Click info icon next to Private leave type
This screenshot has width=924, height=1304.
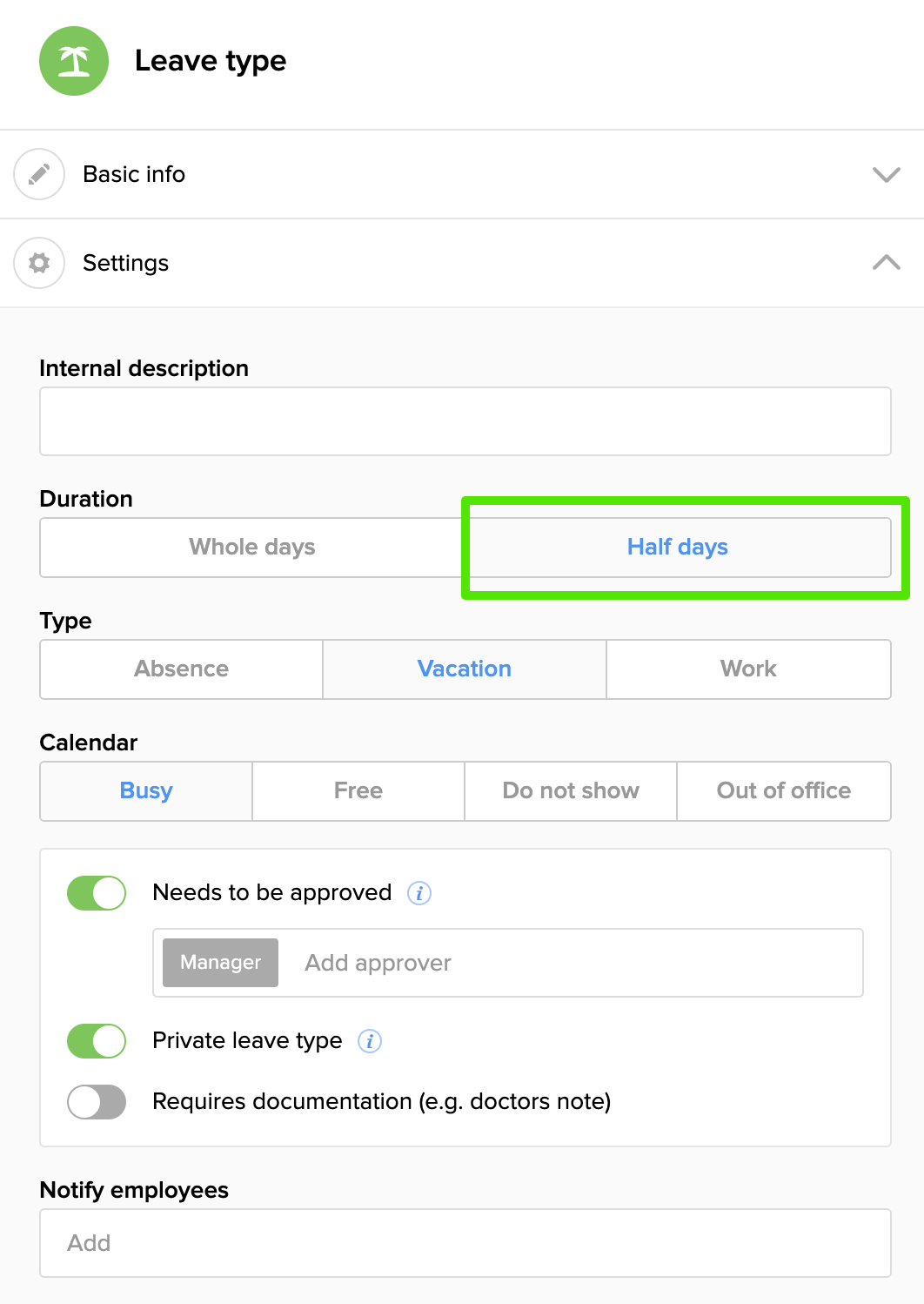coord(370,1041)
